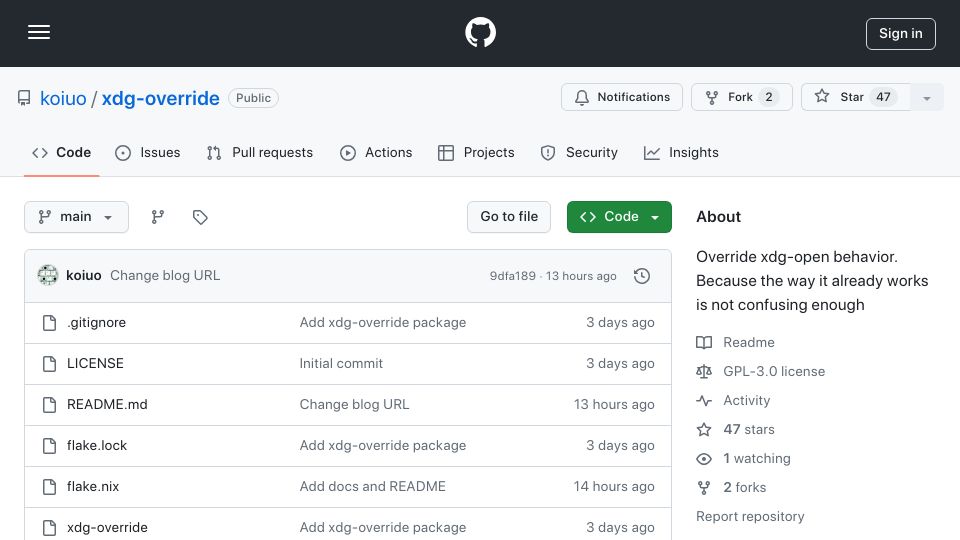Switch to the Actions tab
The height and width of the screenshot is (540, 960).
pyautogui.click(x=376, y=152)
